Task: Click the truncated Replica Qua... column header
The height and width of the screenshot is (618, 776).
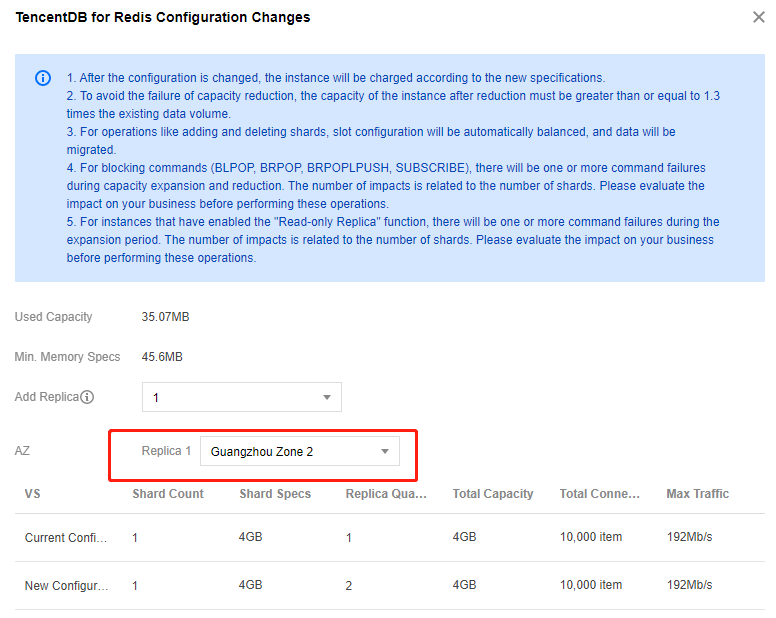Action: pyautogui.click(x=386, y=494)
